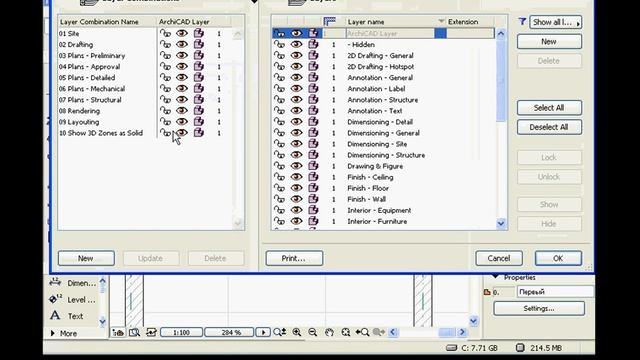Open the Layer name sort arrow
The width and height of the screenshot is (640, 360).
pyautogui.click(x=441, y=21)
